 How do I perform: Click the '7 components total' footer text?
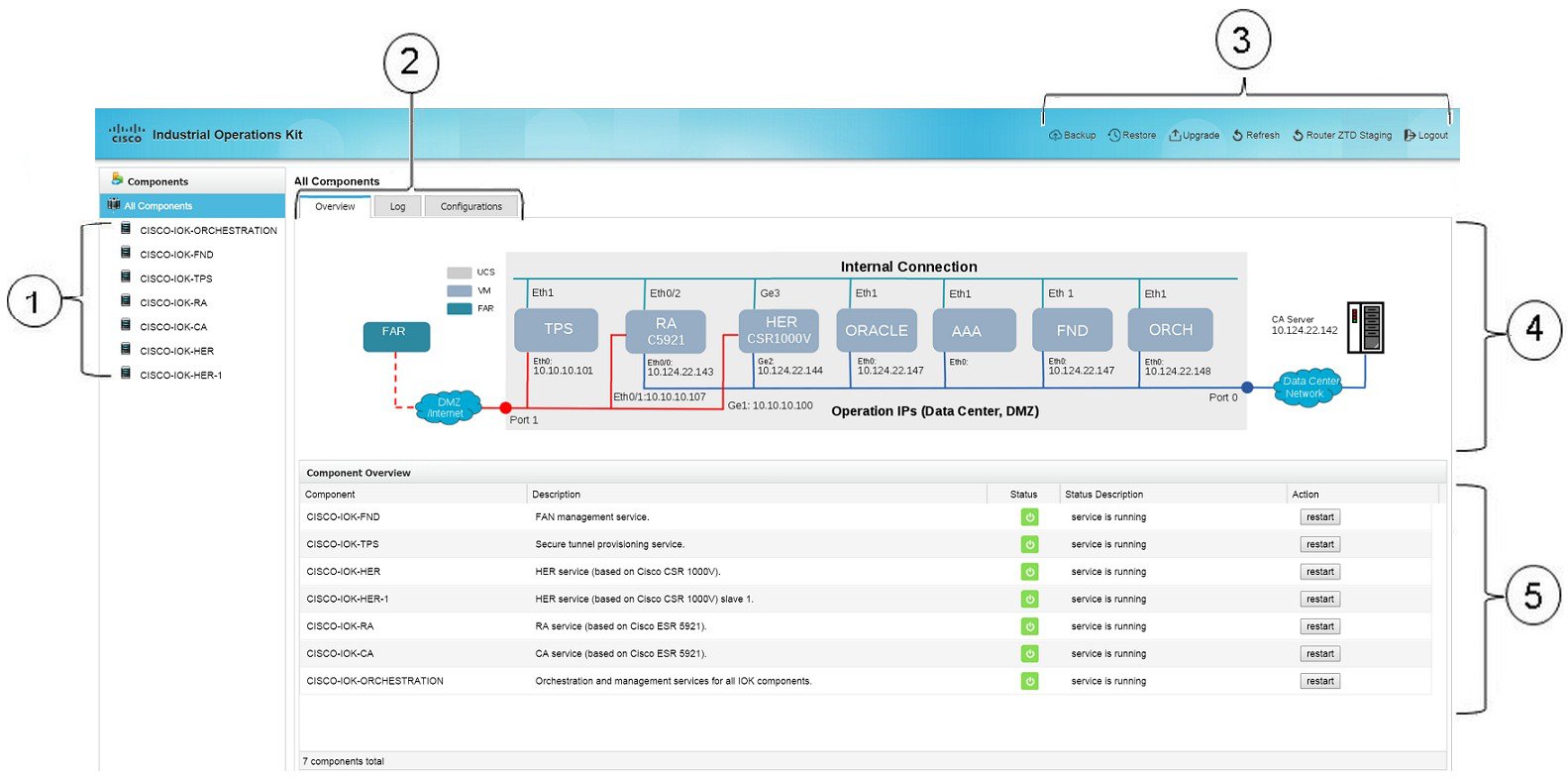(x=343, y=761)
